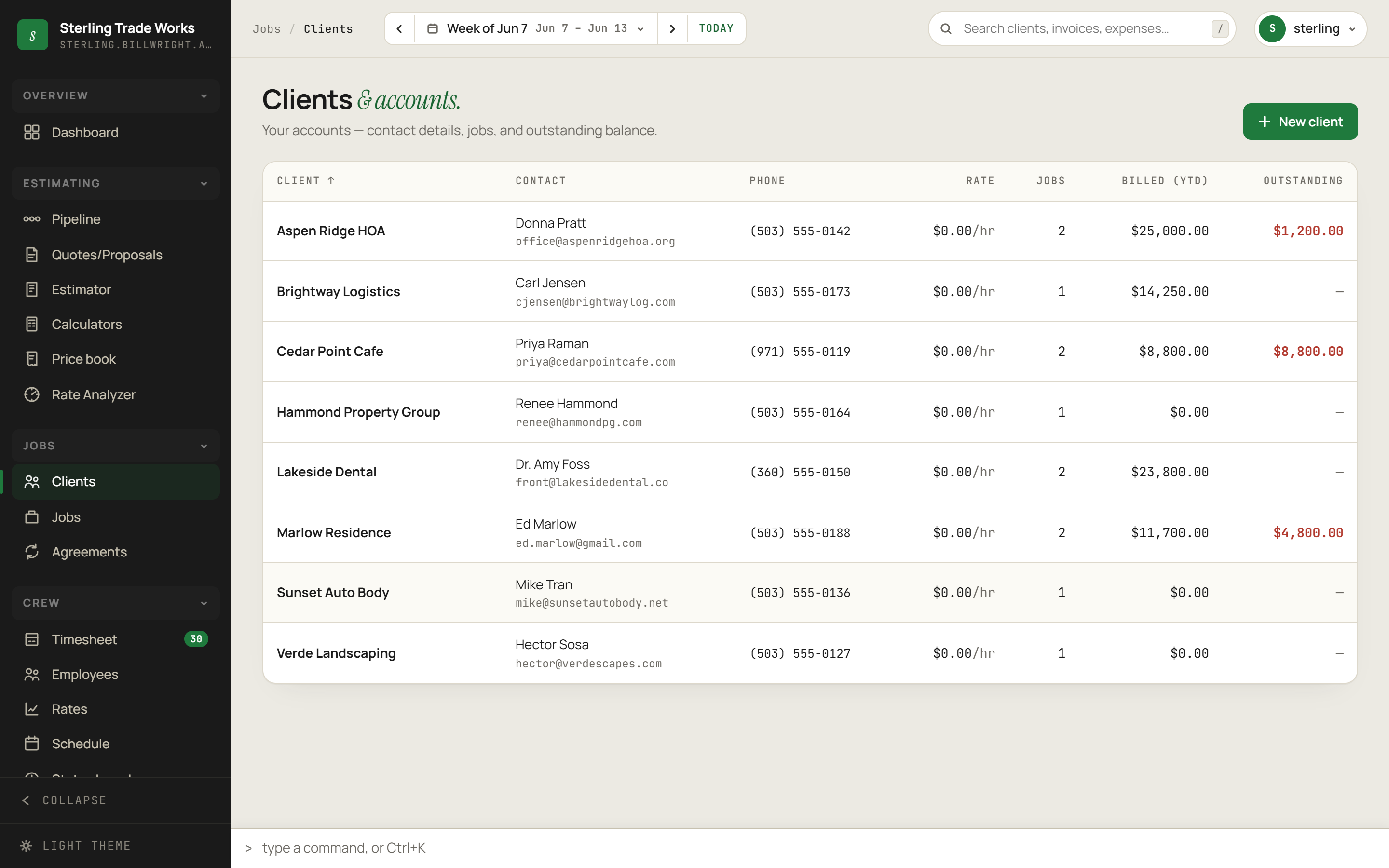The image size is (1389, 868).
Task: Click the Timesheet 30 badge
Action: coord(196,639)
